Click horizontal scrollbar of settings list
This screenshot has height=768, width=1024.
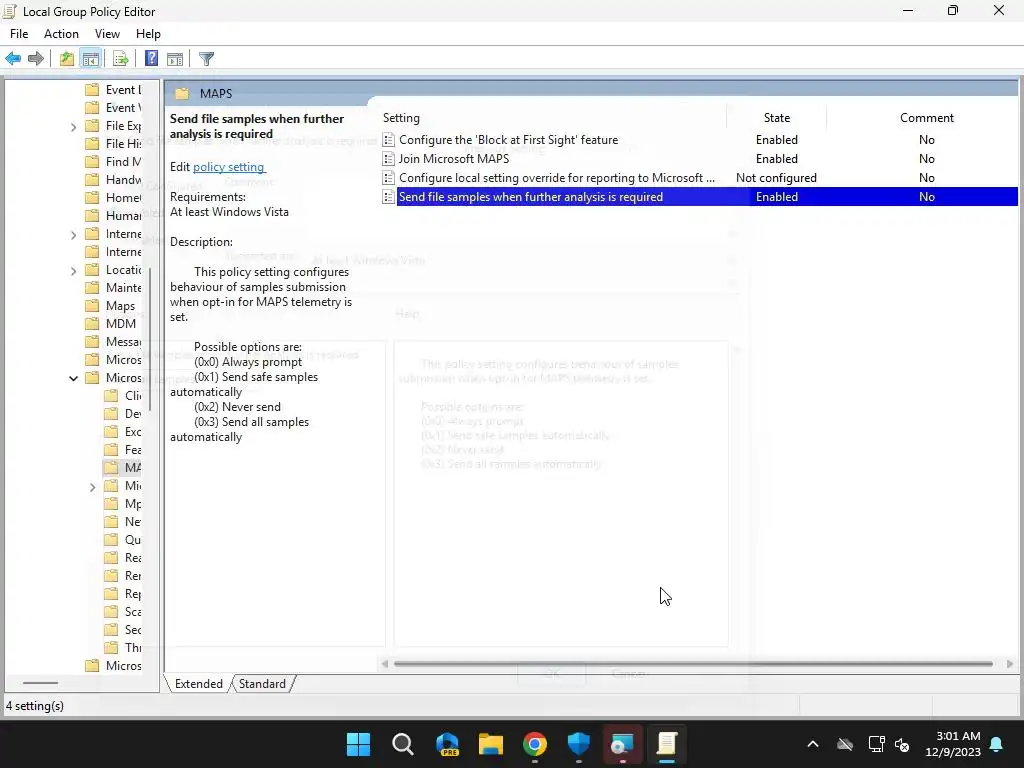pos(693,664)
